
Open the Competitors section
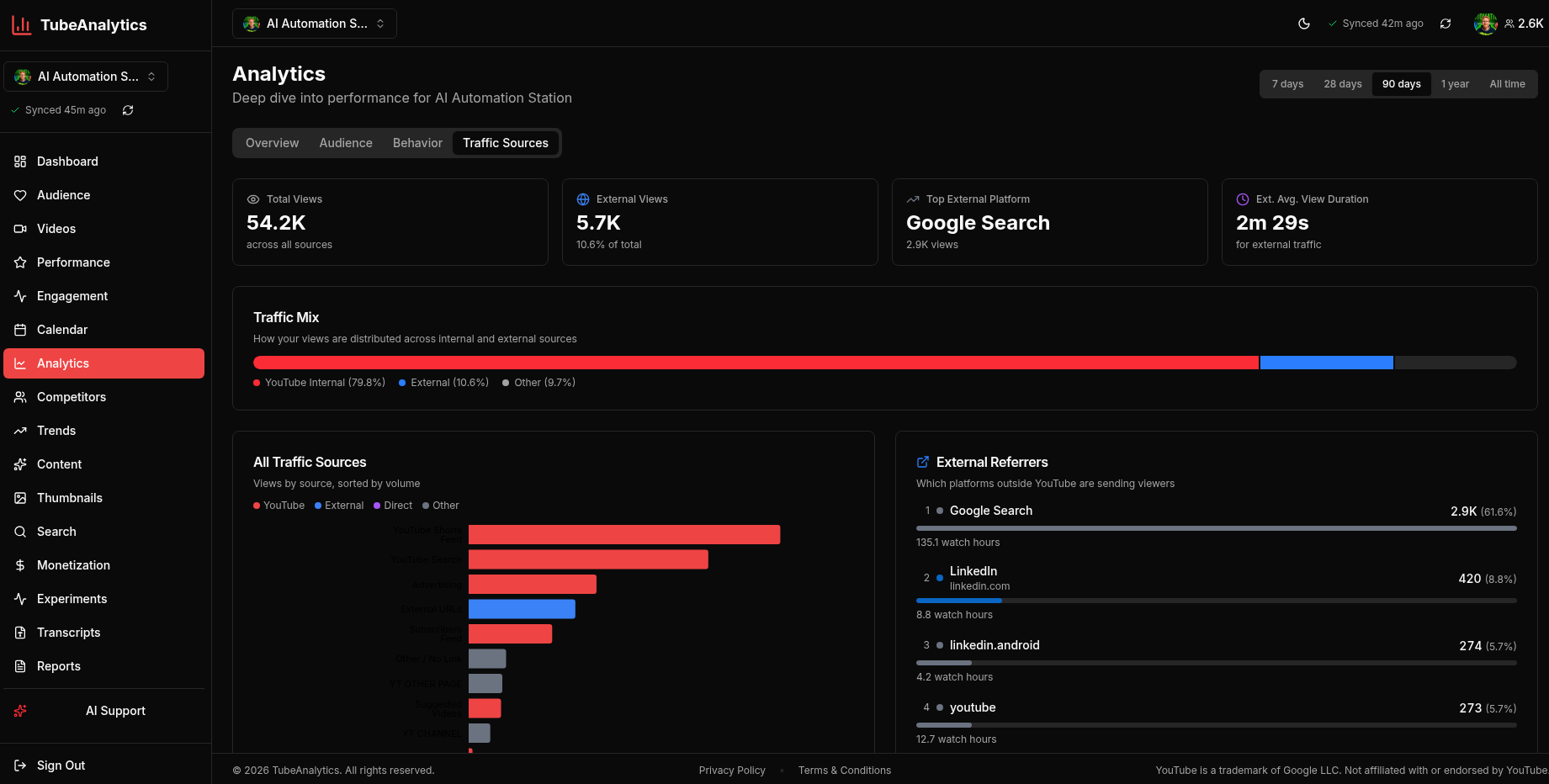point(72,396)
